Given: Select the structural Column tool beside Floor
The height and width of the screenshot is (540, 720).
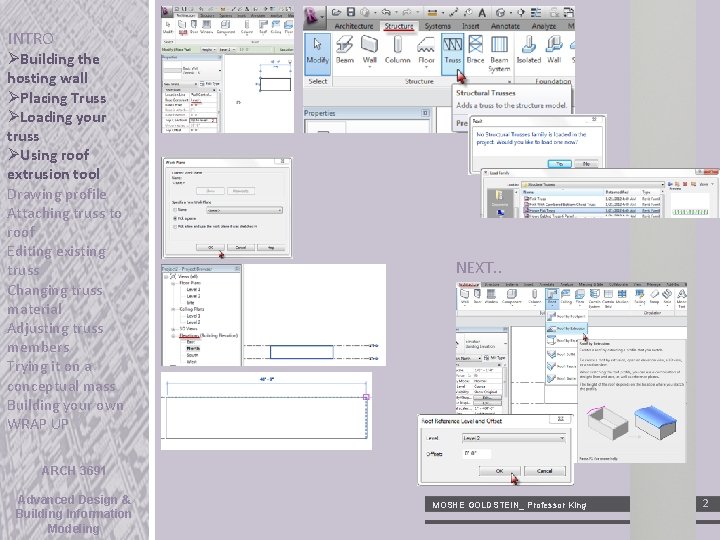Looking at the screenshot, I should (397, 51).
